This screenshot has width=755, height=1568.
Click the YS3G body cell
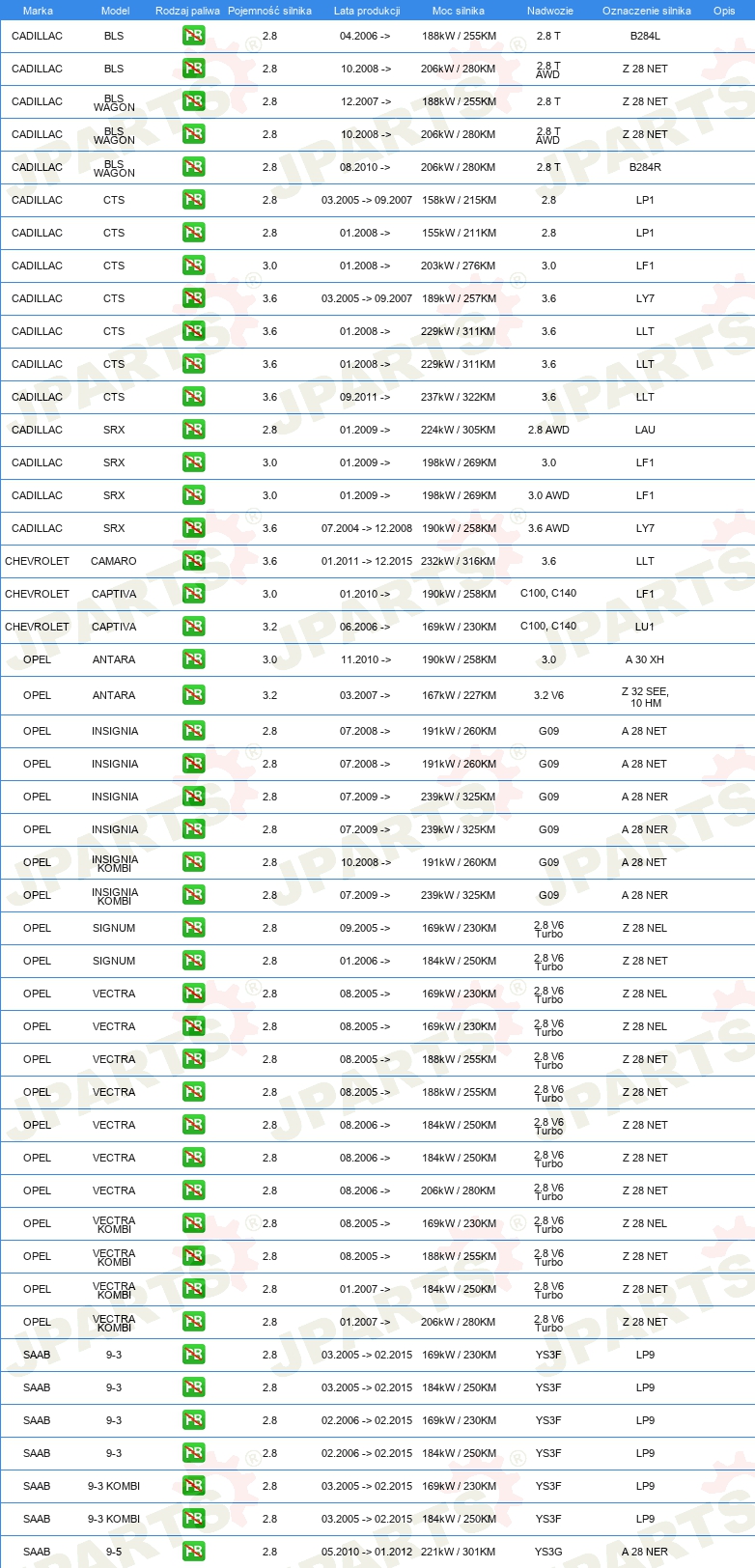(548, 1552)
